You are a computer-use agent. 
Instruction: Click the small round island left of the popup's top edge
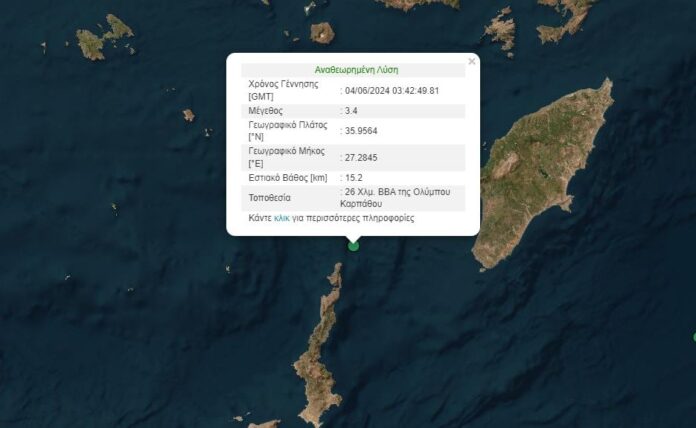[x=322, y=33]
